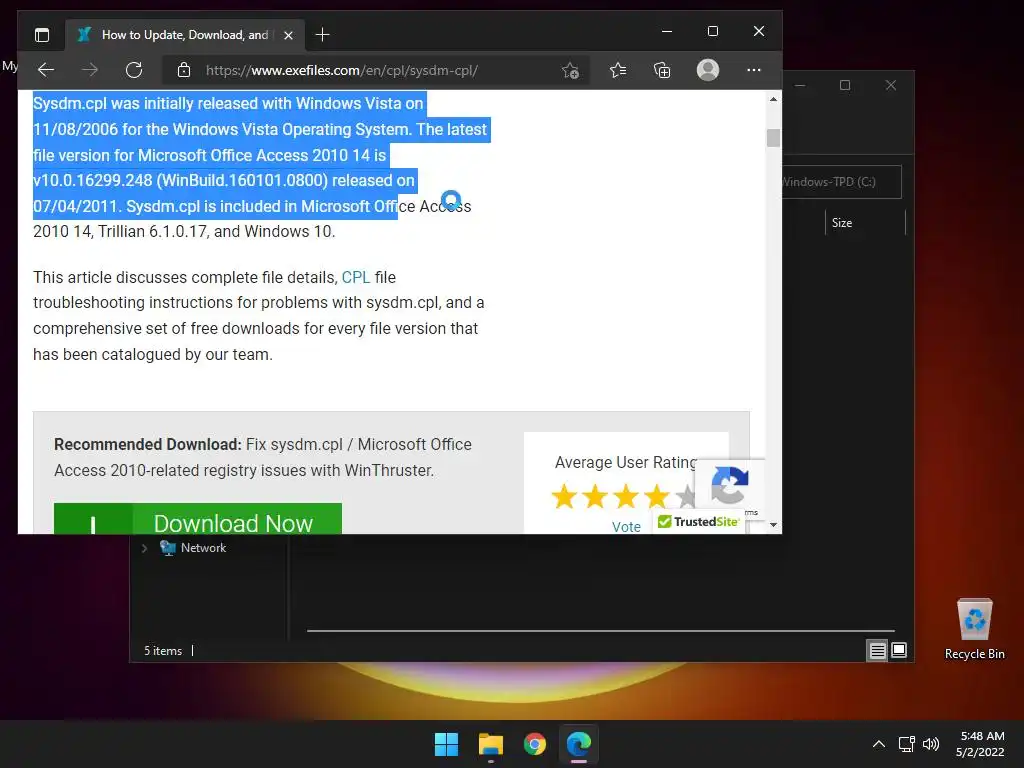
Task: Click the browser forward arrow
Action: [90, 70]
